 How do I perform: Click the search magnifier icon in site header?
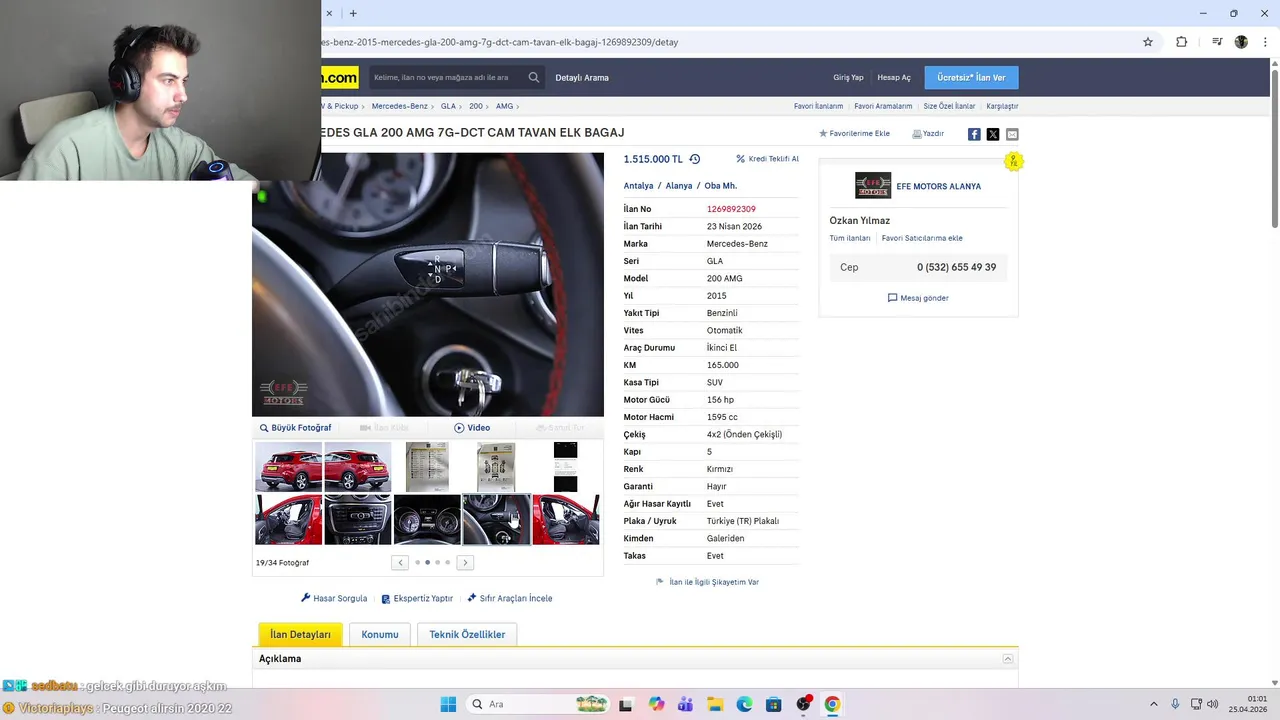point(534,77)
